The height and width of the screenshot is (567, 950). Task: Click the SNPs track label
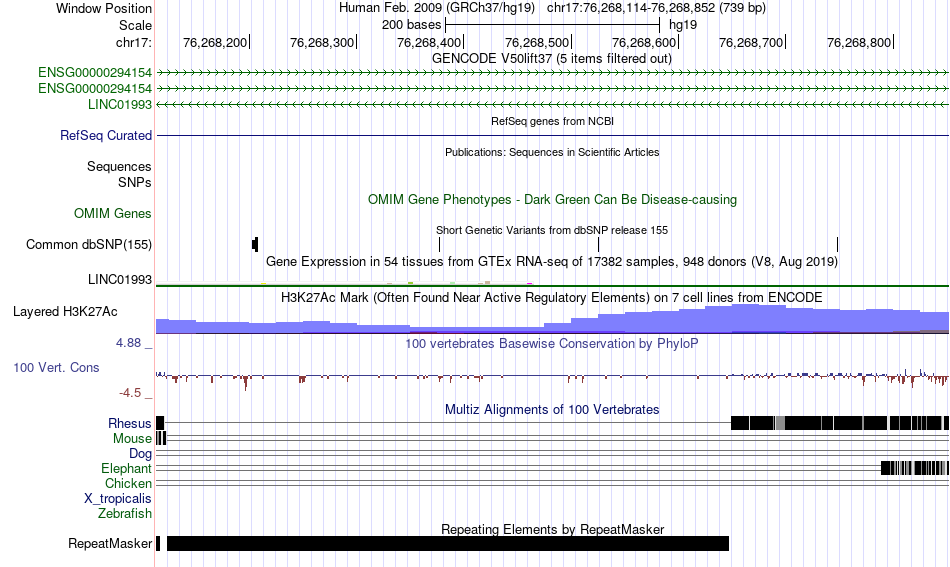(x=135, y=182)
